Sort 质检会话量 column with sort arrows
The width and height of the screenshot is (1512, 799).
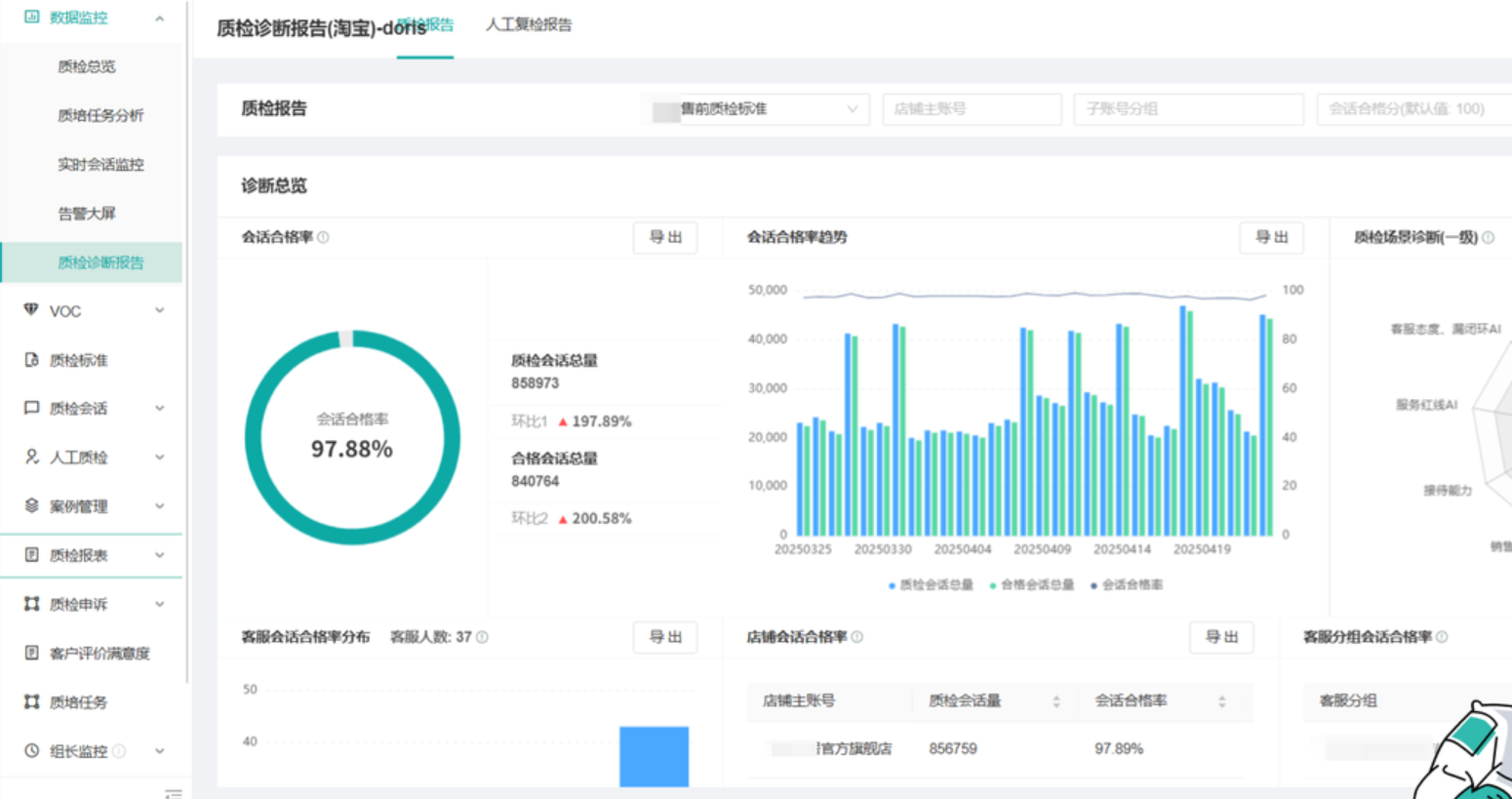tap(1056, 701)
